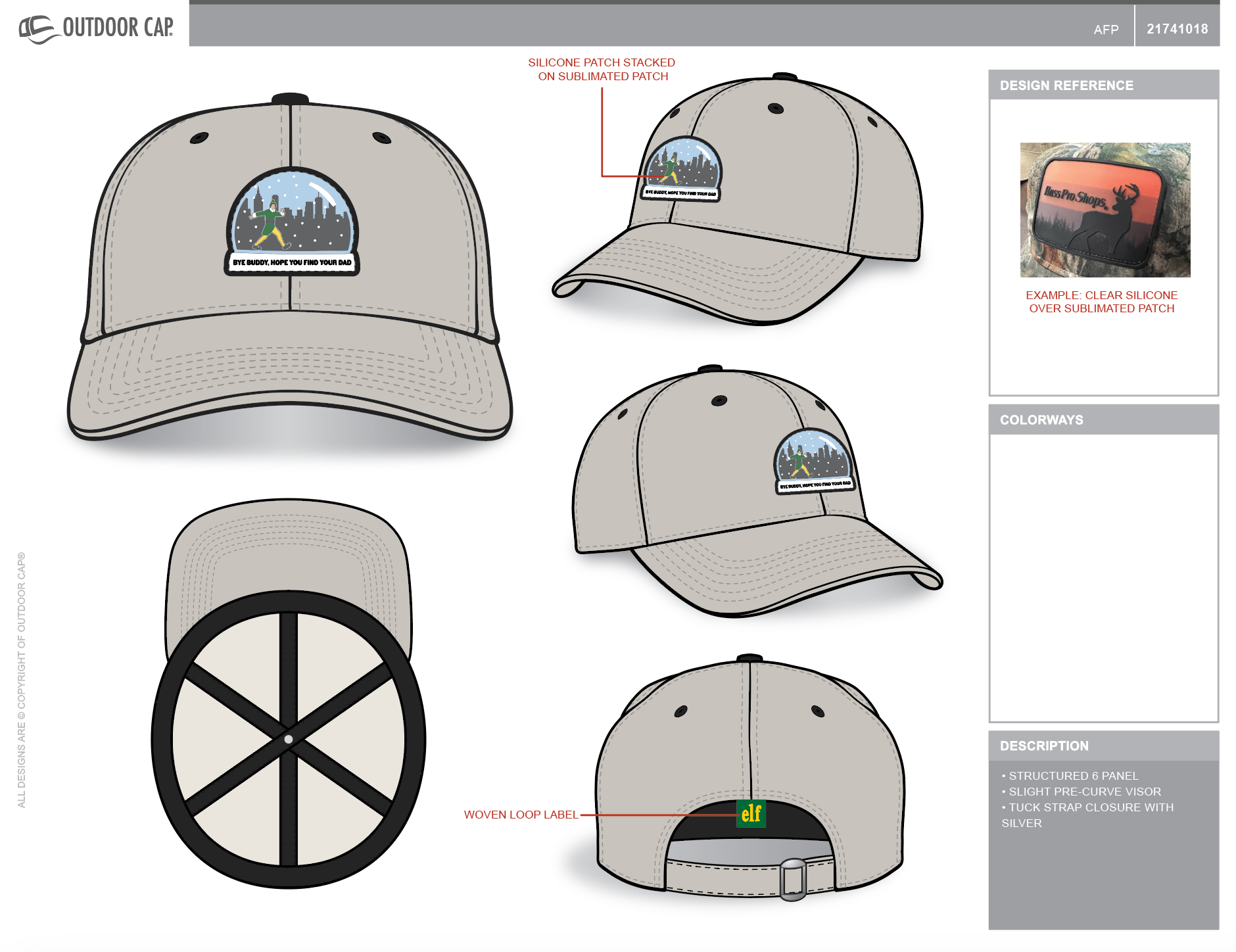Click the copyright notice along the left edge
This screenshot has width=1236, height=952.
click(x=21, y=680)
